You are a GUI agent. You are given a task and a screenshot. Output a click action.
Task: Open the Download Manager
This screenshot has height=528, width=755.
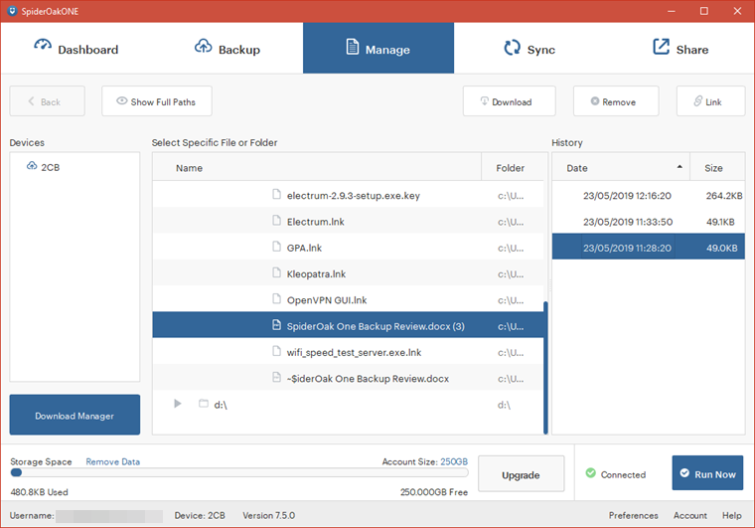pos(75,415)
